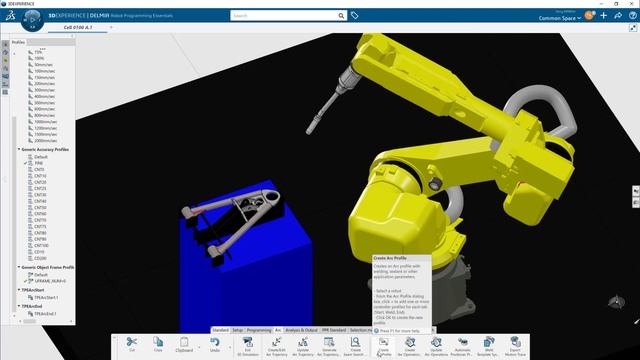Viewport: 640px width, 360px height.
Task: Switch to the PPR Standard tab
Action: pos(333,330)
